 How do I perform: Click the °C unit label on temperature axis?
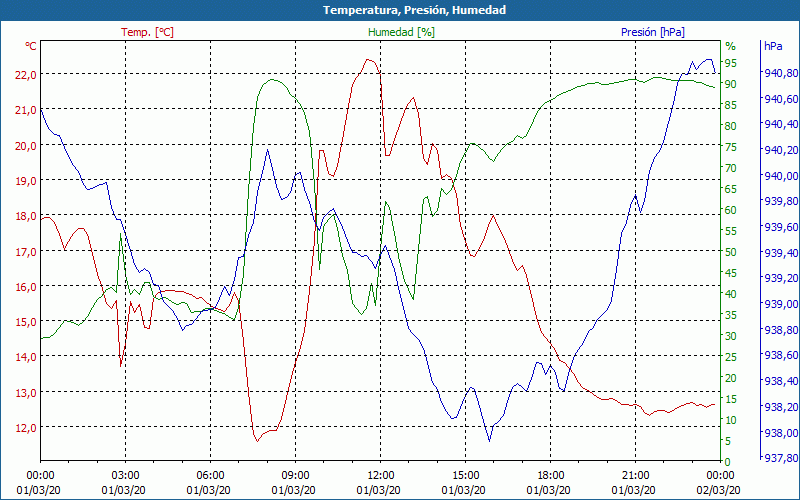coord(31,46)
